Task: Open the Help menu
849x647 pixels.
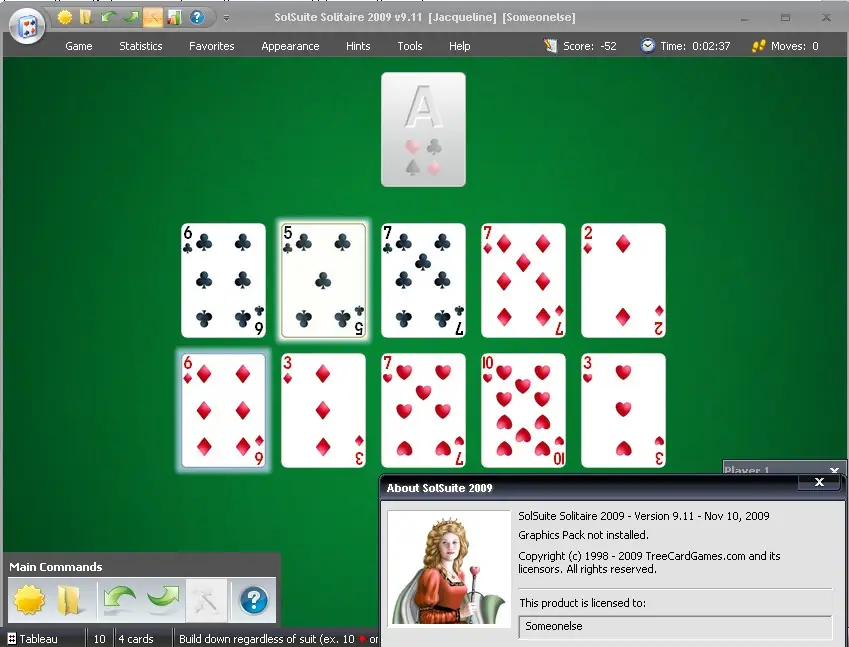Action: click(459, 46)
